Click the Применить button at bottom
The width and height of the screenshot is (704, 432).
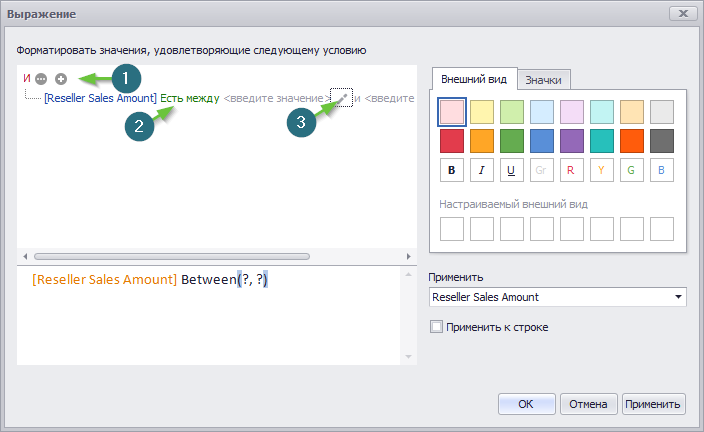coord(653,404)
